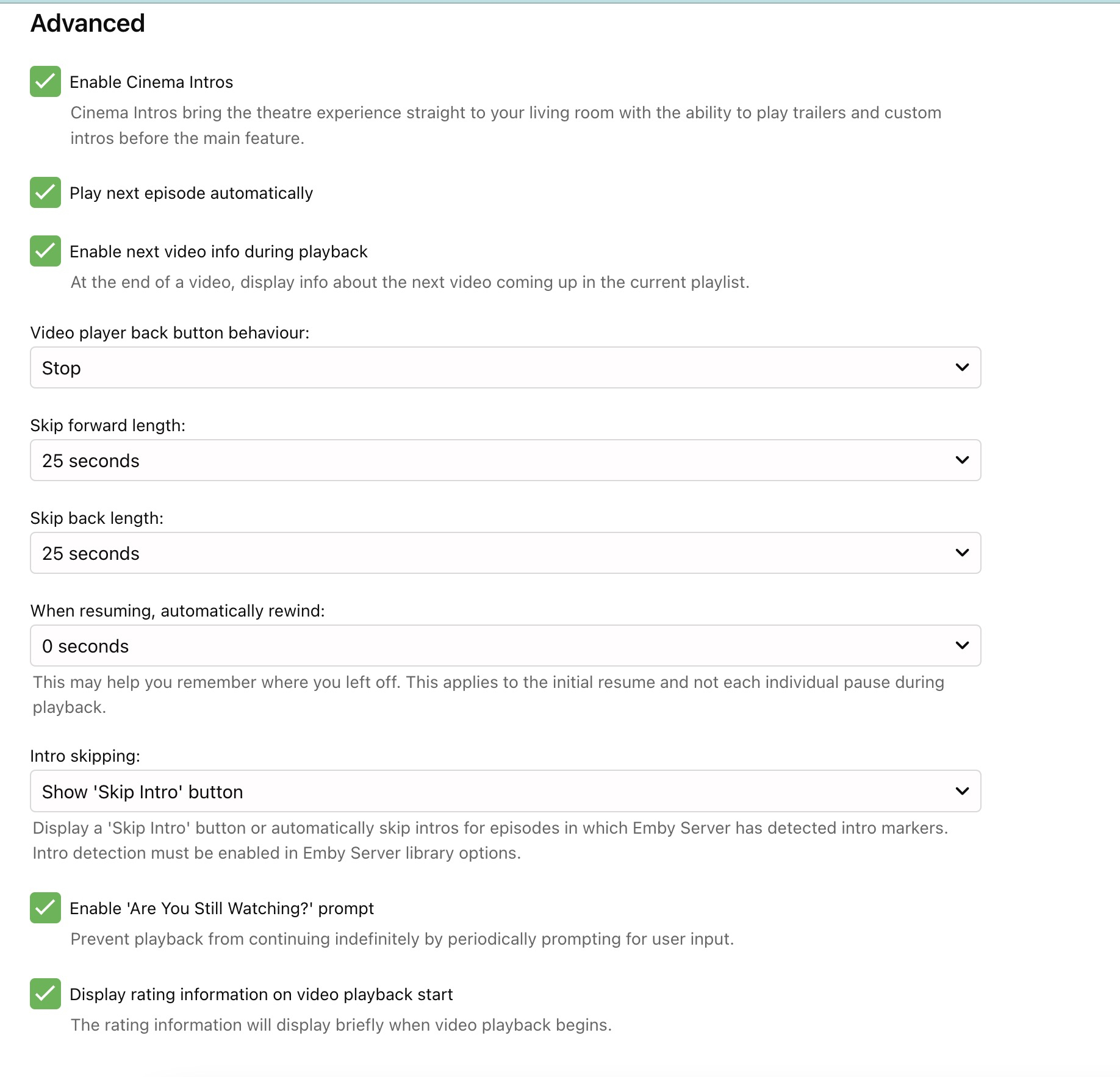Click the 'Skip forward length:' field label
The height and width of the screenshot is (1077, 1120).
click(107, 426)
